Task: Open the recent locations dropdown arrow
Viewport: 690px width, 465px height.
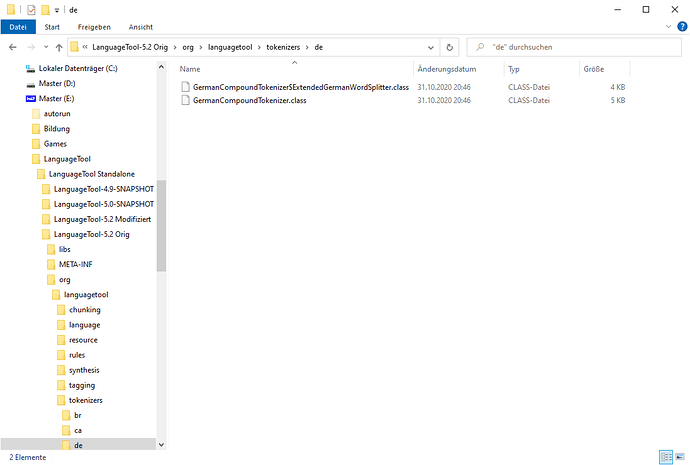Action: tap(45, 47)
